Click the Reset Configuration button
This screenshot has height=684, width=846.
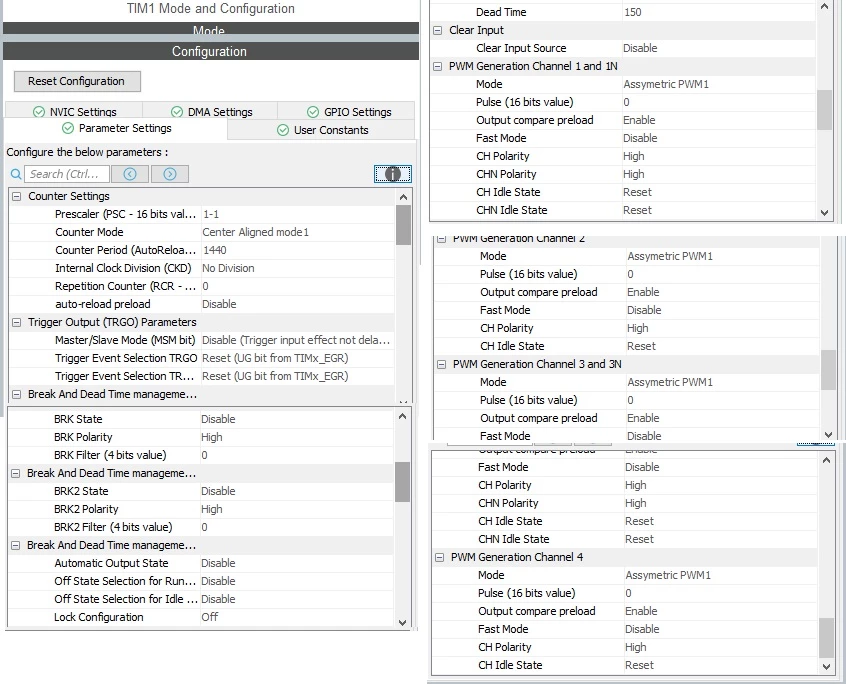77,81
